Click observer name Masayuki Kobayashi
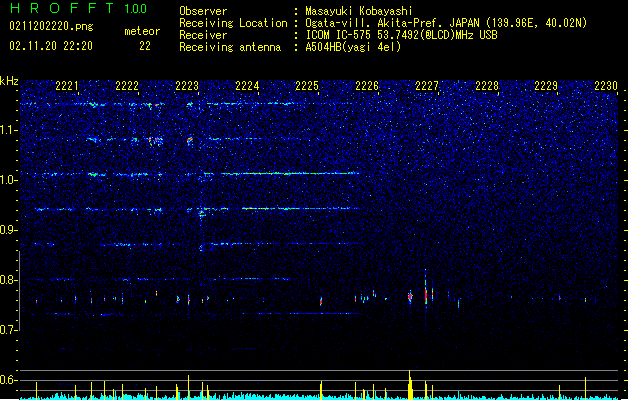Screen dimensions: 629x400 tap(359, 11)
